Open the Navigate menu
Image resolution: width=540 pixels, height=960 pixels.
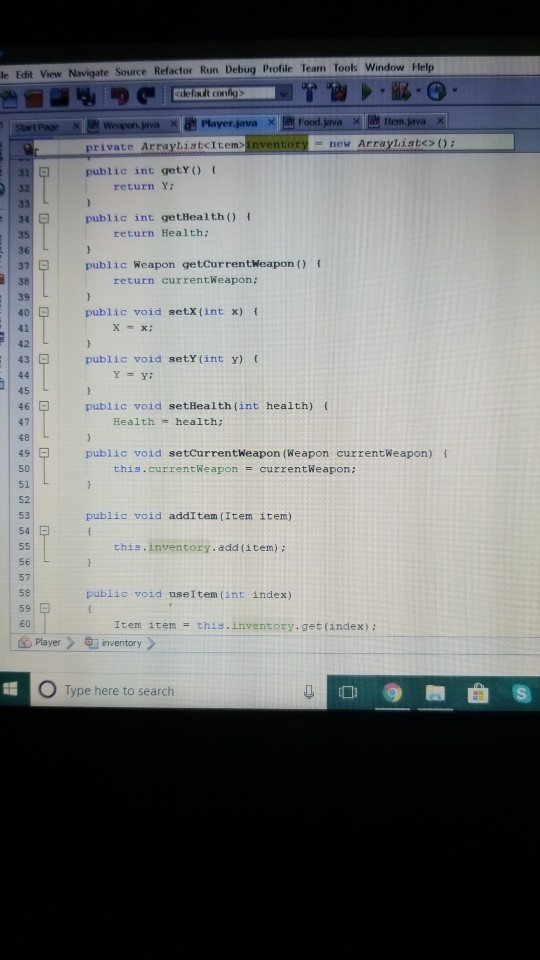click(x=89, y=72)
